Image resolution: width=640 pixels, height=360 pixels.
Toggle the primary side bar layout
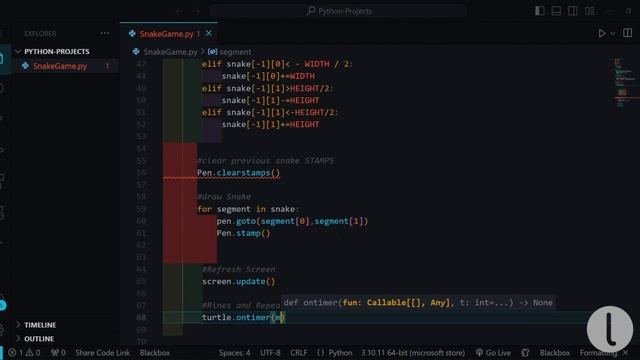pyautogui.click(x=540, y=11)
